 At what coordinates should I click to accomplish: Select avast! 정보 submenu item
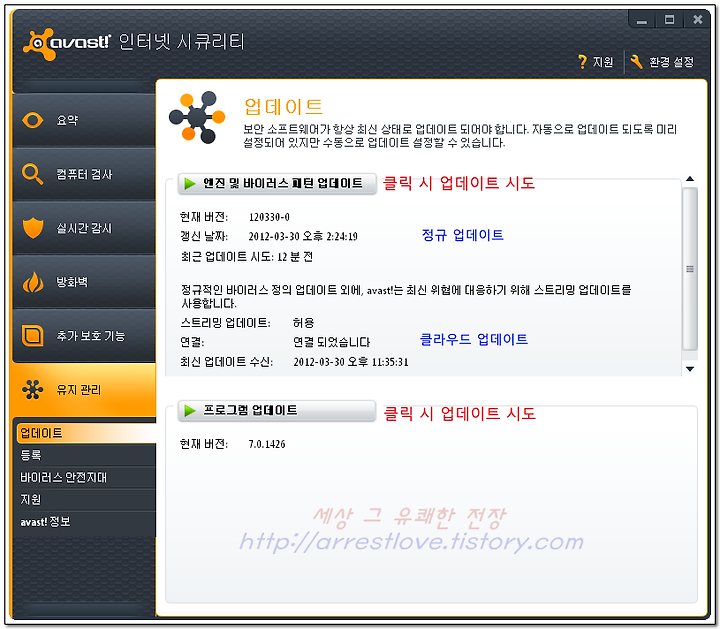coord(86,522)
